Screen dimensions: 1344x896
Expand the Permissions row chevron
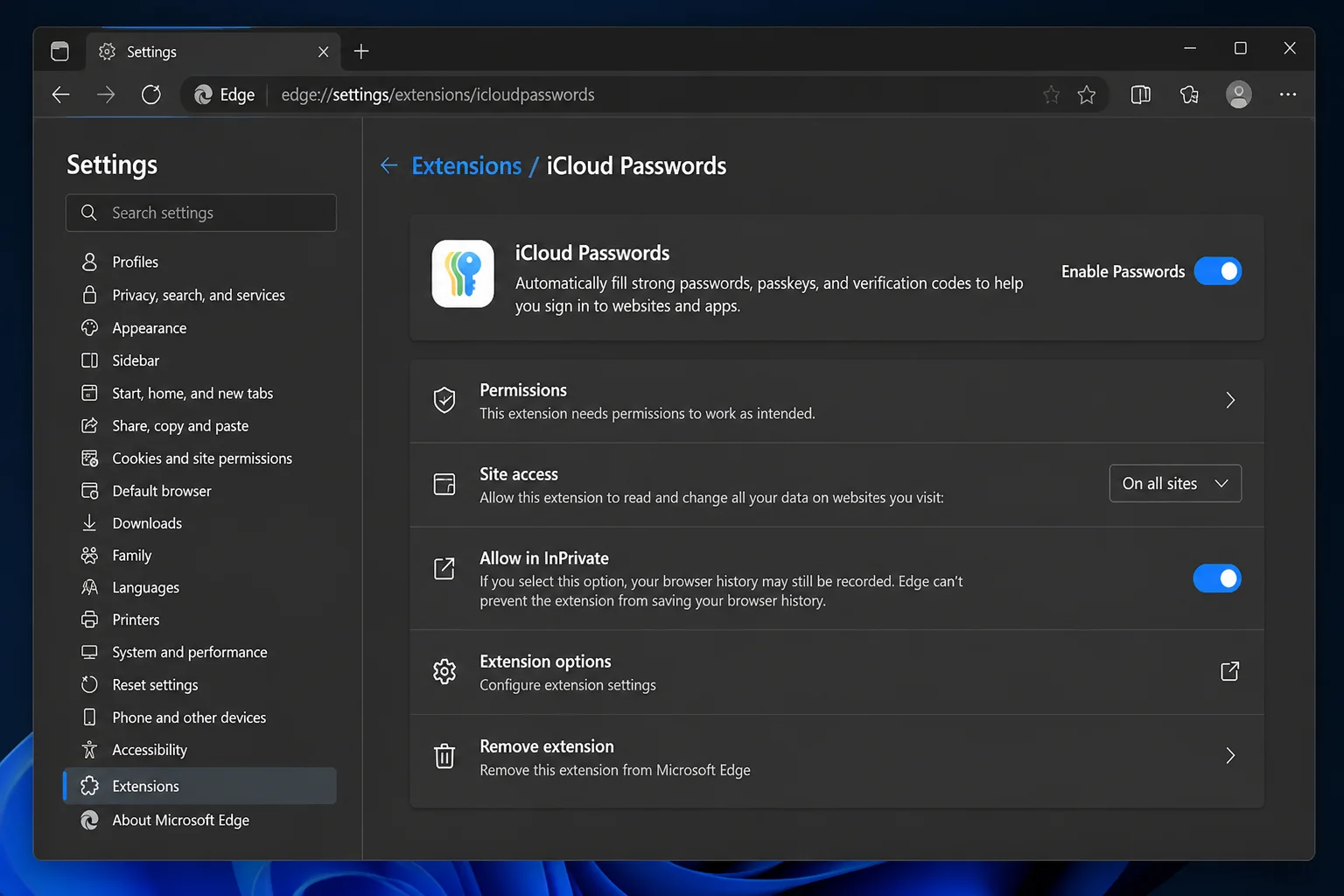click(x=1230, y=400)
